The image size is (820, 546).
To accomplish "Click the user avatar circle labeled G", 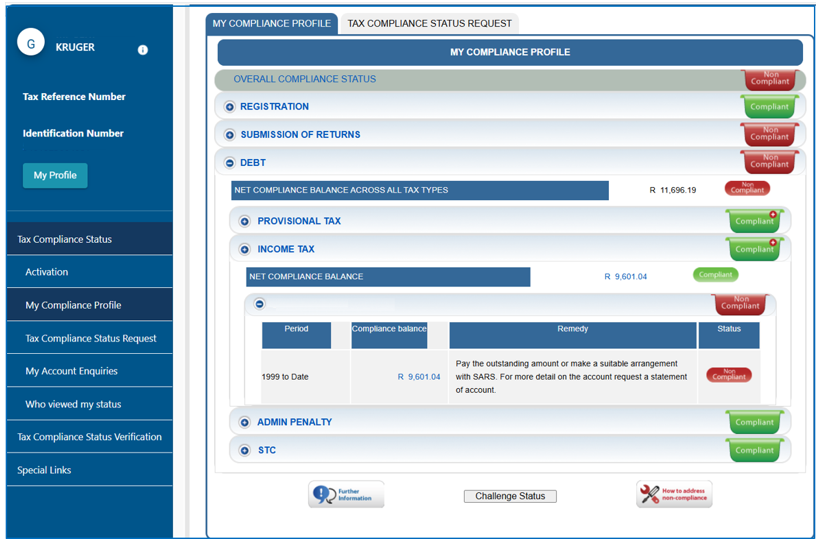I will coord(32,44).
